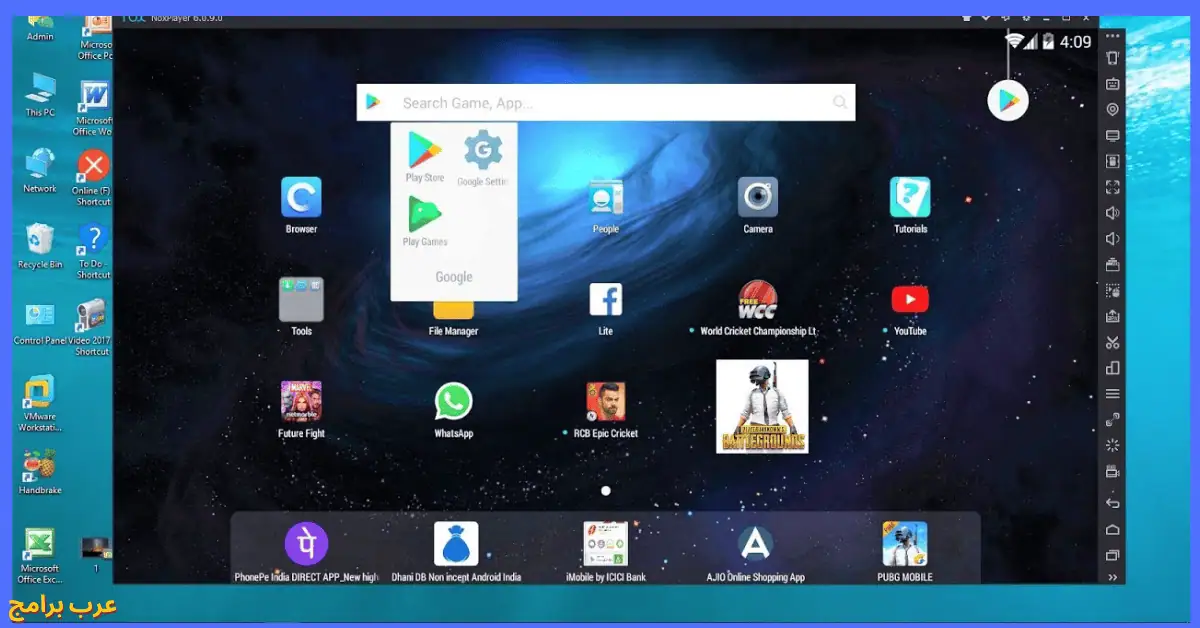Open the three-line menu icon in sidebar

click(1112, 394)
